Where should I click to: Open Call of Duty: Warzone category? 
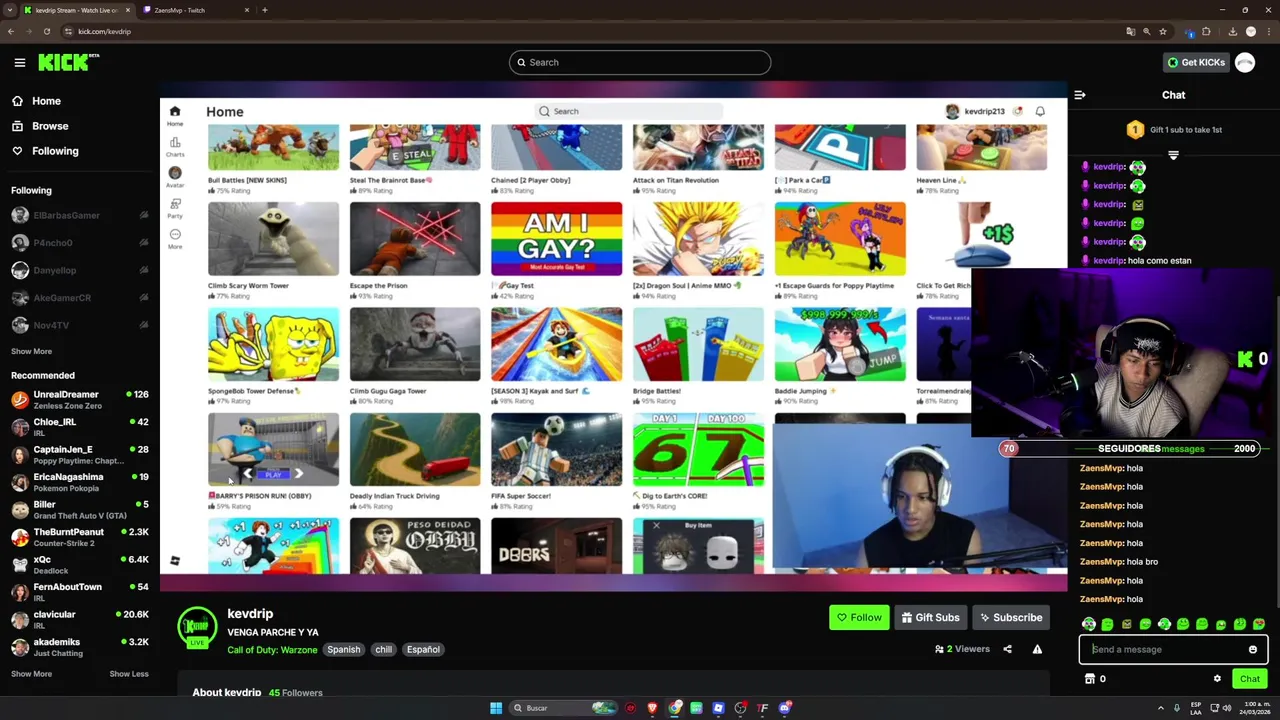click(272, 650)
